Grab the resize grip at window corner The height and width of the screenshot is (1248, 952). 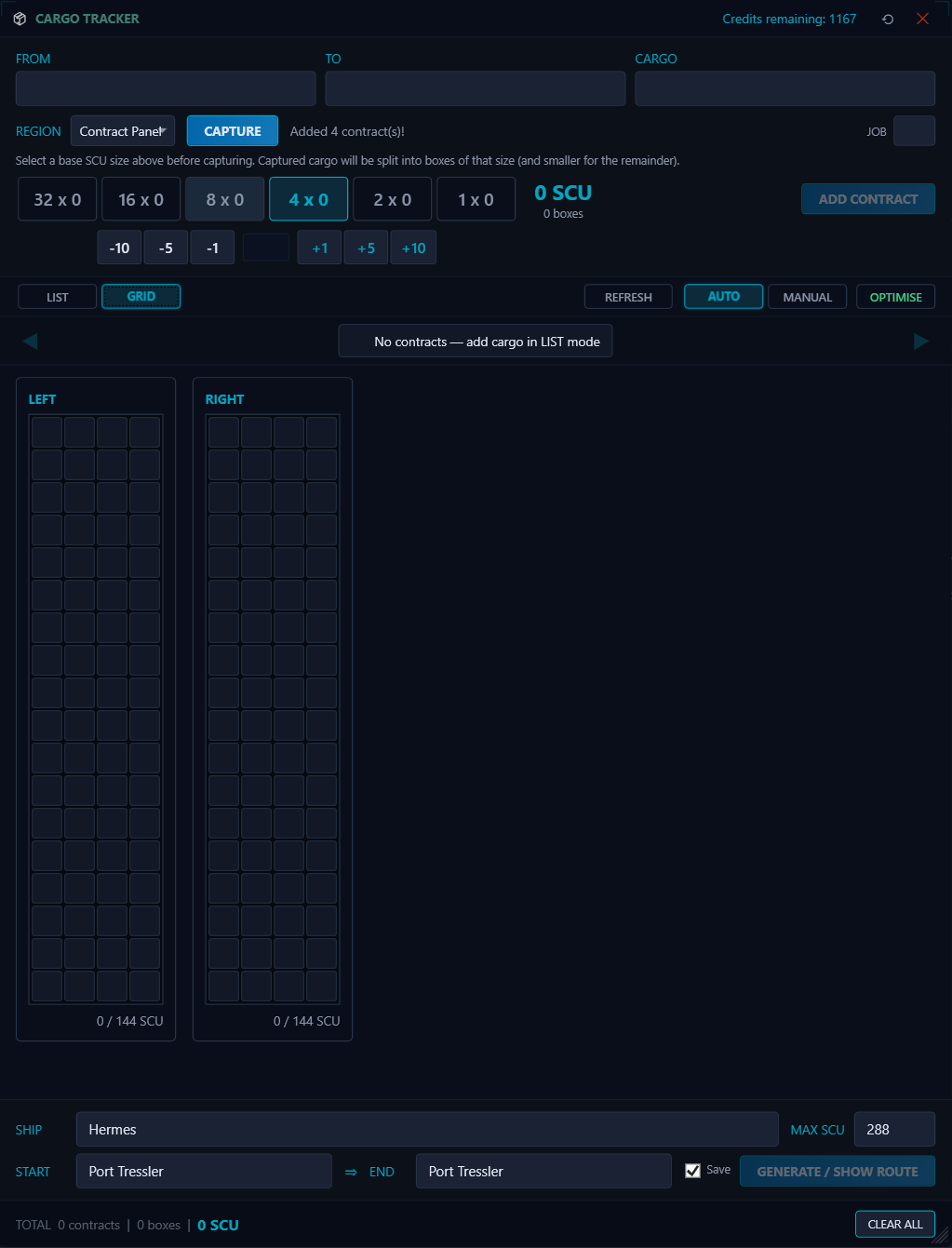pos(941,1238)
